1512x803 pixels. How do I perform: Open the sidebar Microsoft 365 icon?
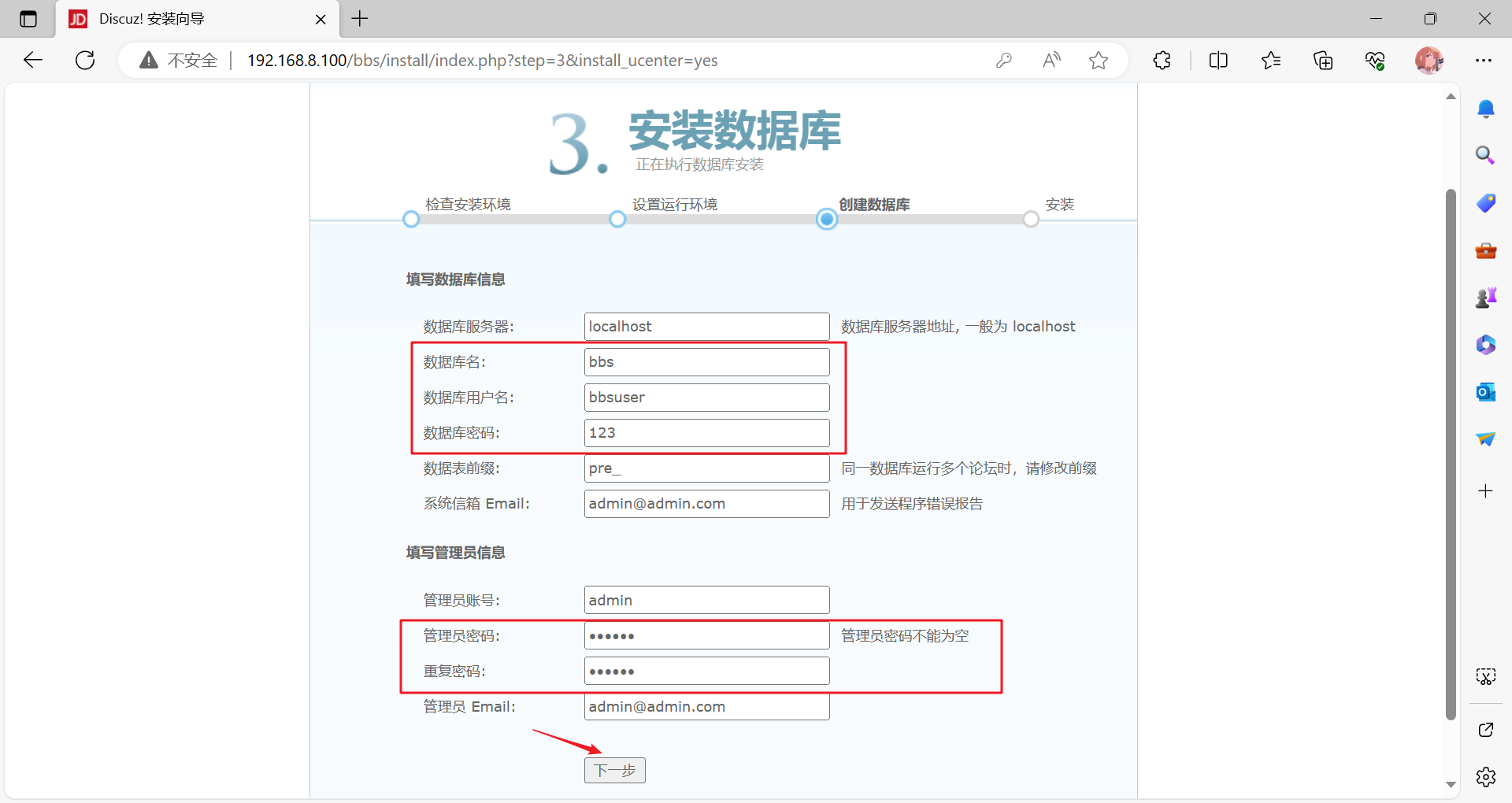1486,345
